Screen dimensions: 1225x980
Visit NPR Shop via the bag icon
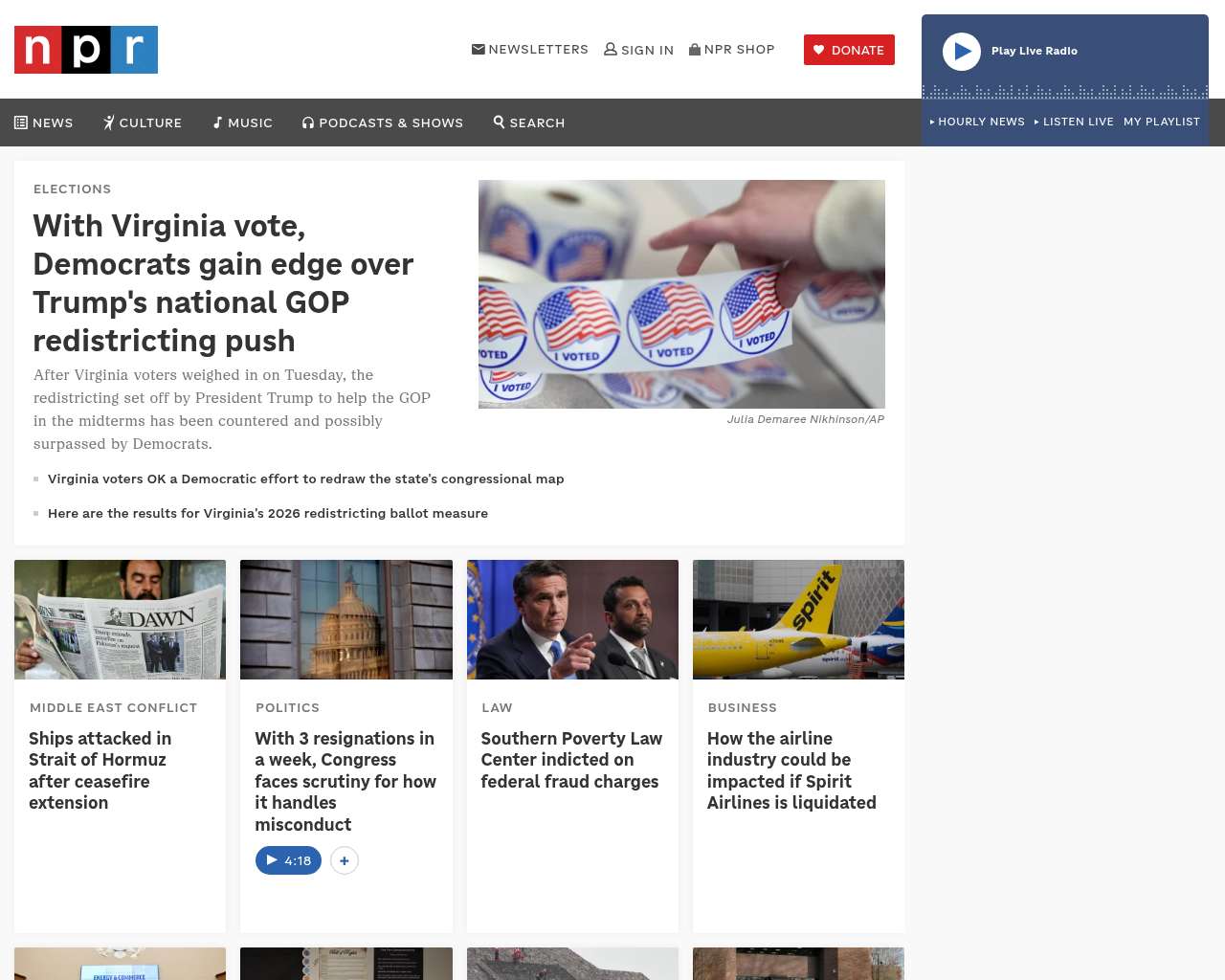pyautogui.click(x=732, y=49)
